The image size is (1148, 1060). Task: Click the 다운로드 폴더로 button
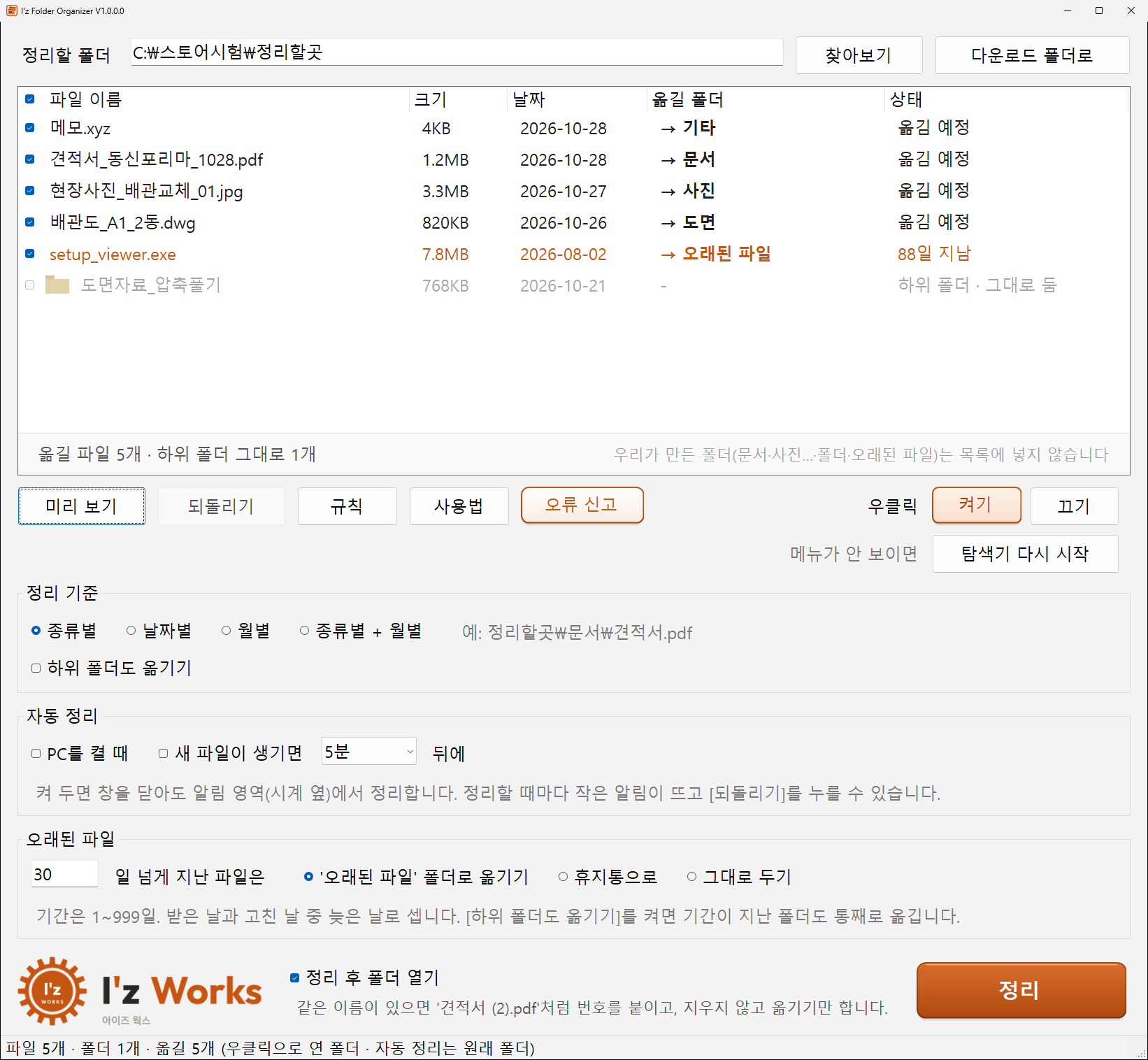coord(1032,55)
